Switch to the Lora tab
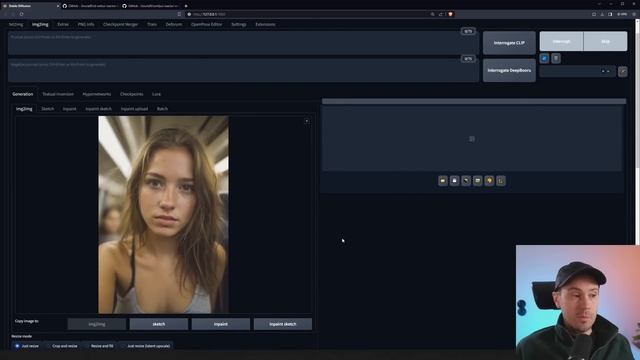 [x=156, y=94]
